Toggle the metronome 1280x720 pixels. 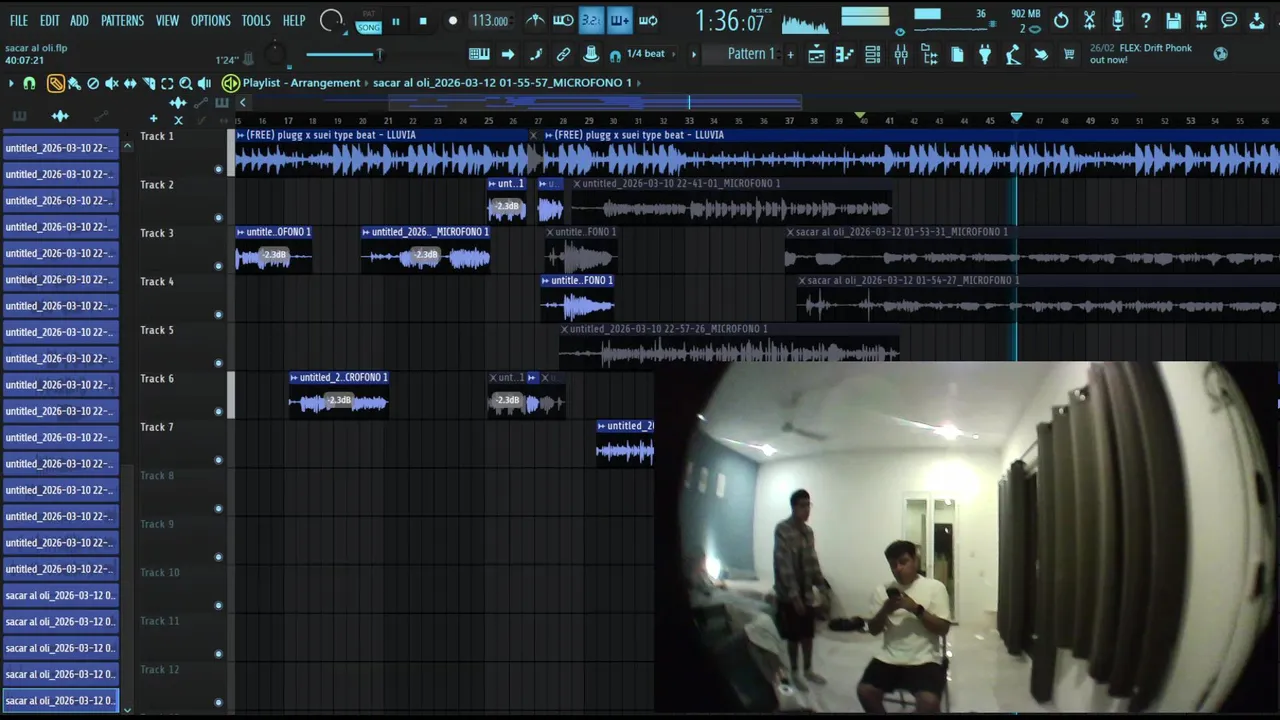click(x=536, y=20)
